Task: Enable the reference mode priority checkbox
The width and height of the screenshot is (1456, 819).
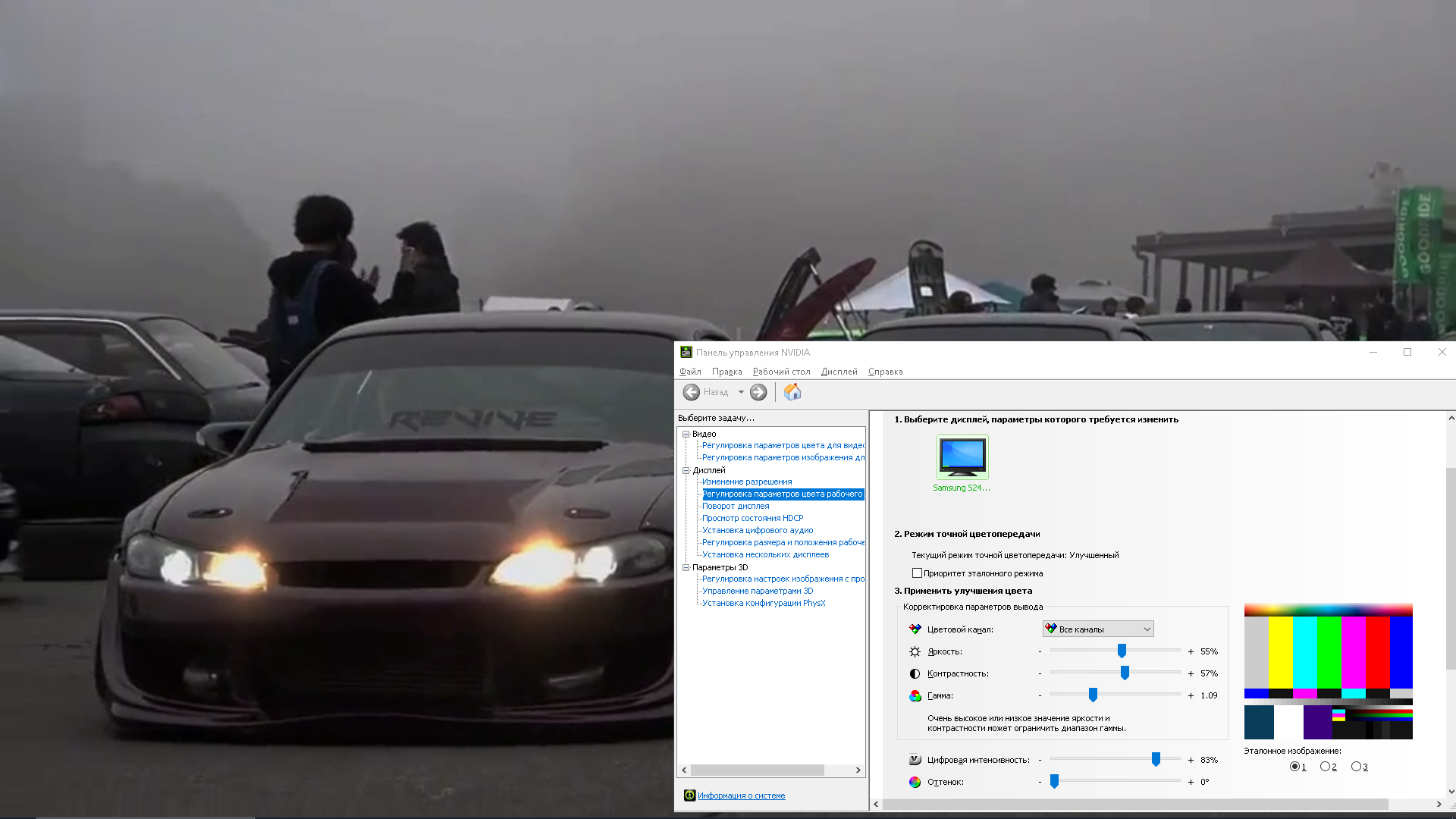Action: pos(918,573)
